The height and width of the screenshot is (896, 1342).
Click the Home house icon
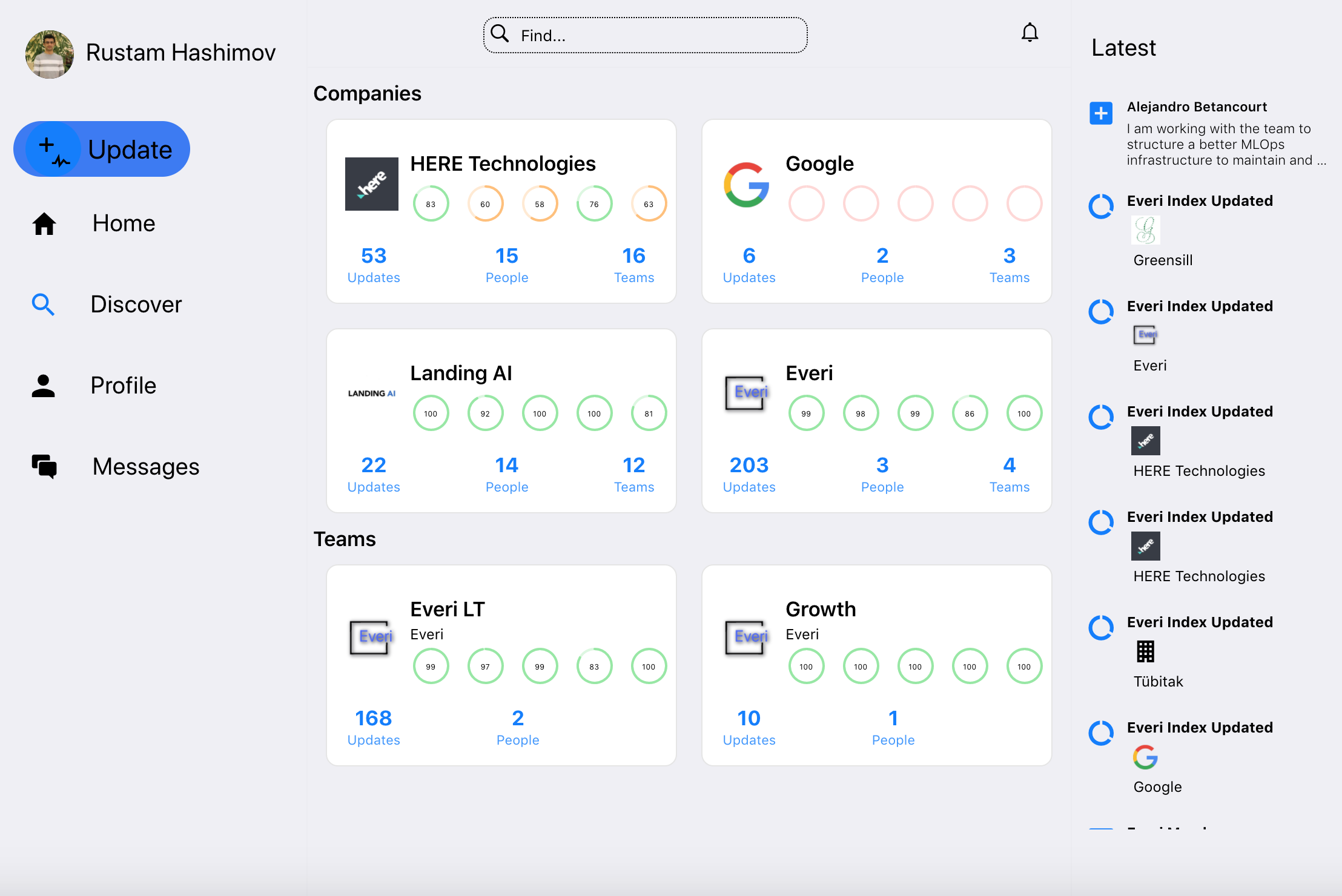[44, 223]
